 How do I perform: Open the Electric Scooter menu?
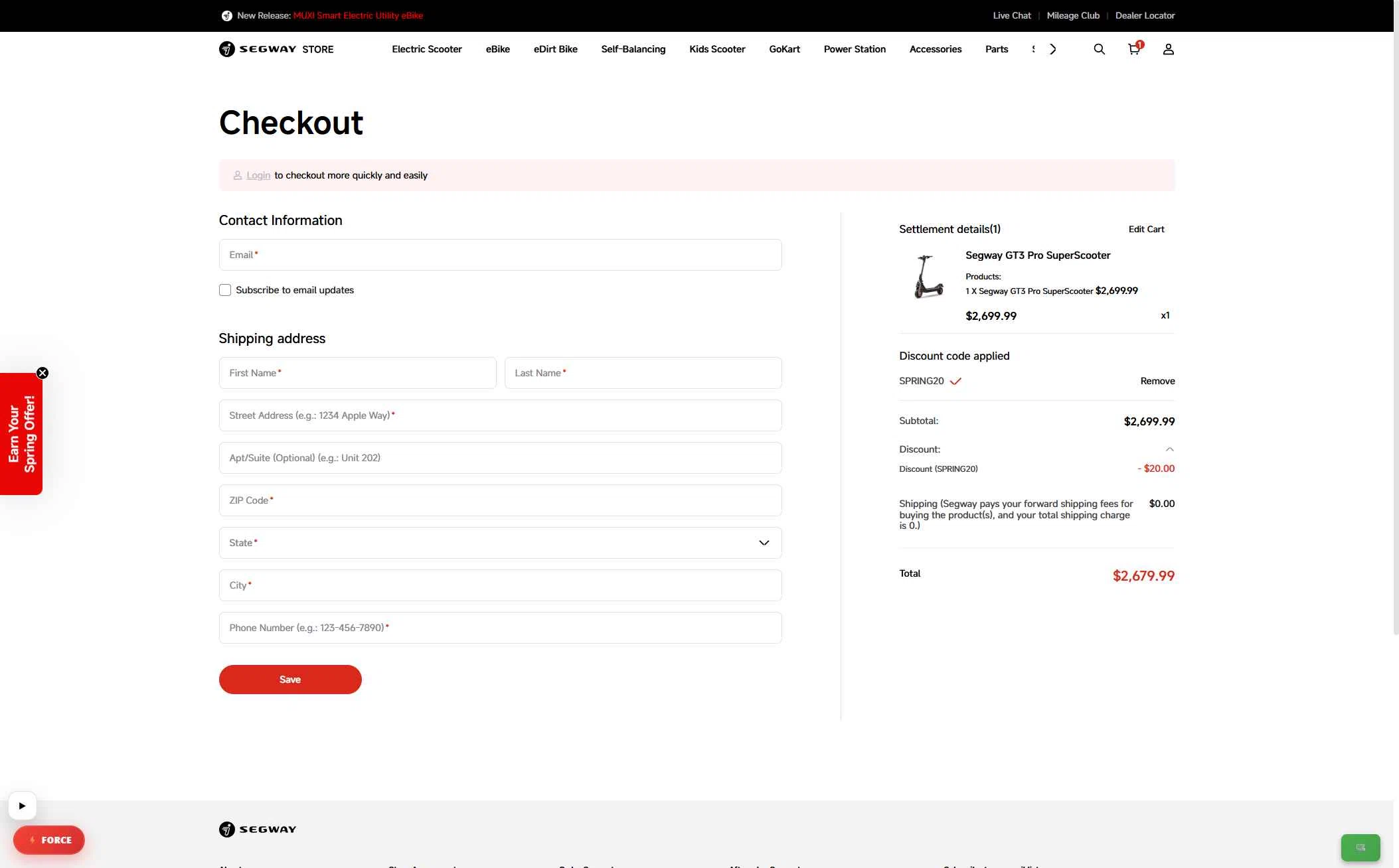[x=426, y=49]
